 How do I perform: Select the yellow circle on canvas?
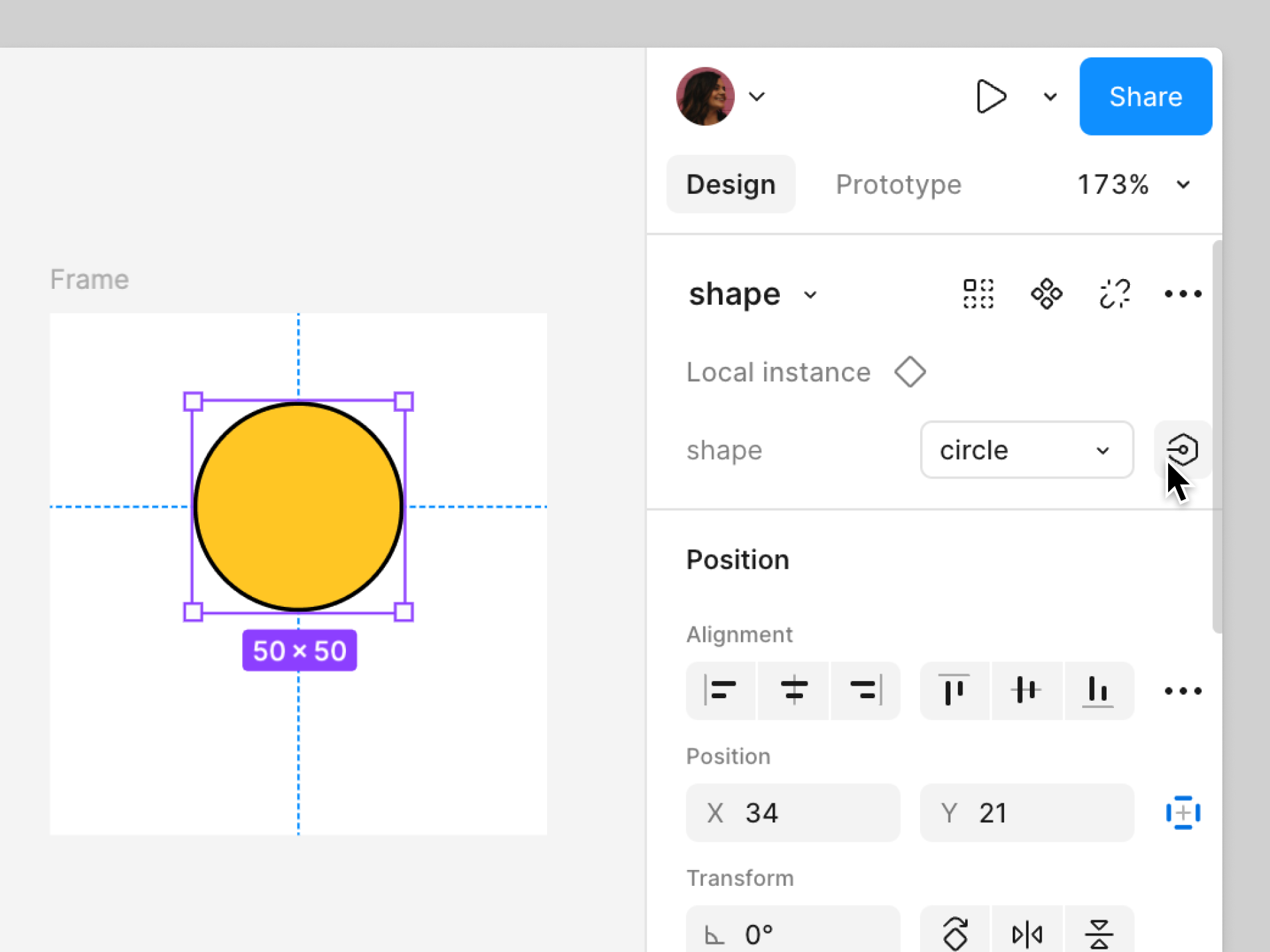(x=298, y=506)
